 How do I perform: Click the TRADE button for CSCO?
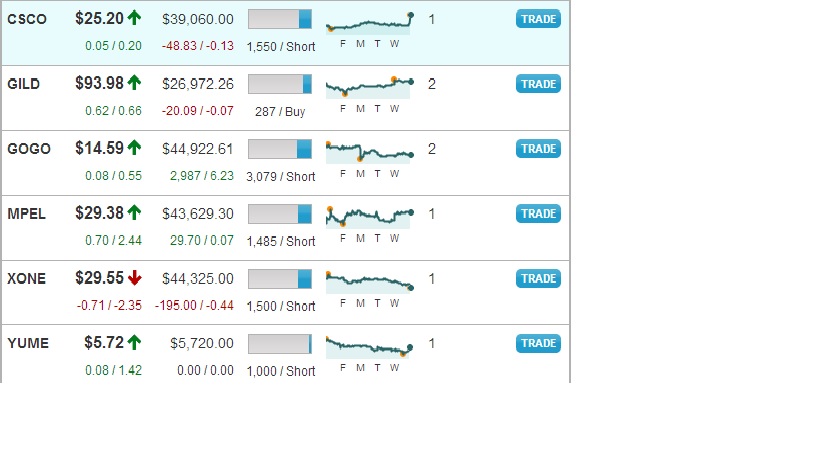pyautogui.click(x=538, y=19)
